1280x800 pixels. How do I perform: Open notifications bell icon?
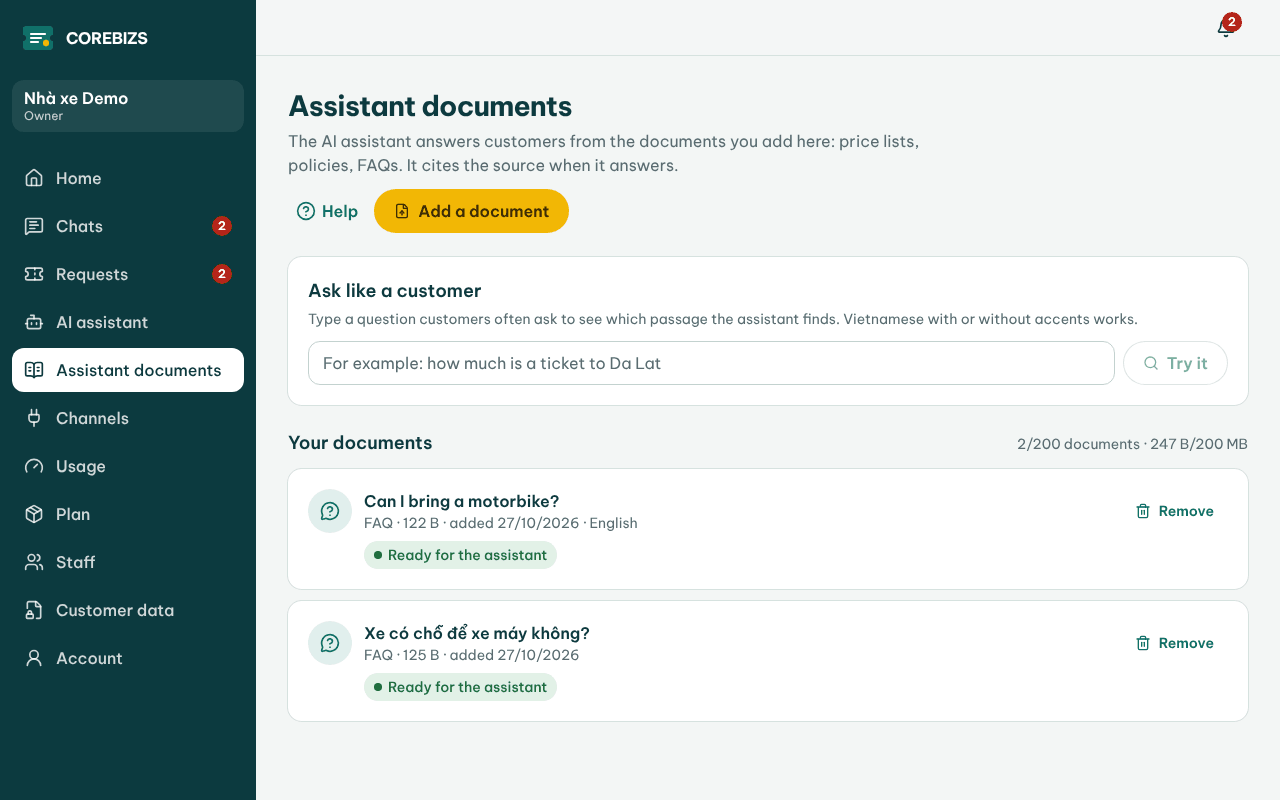click(1224, 28)
